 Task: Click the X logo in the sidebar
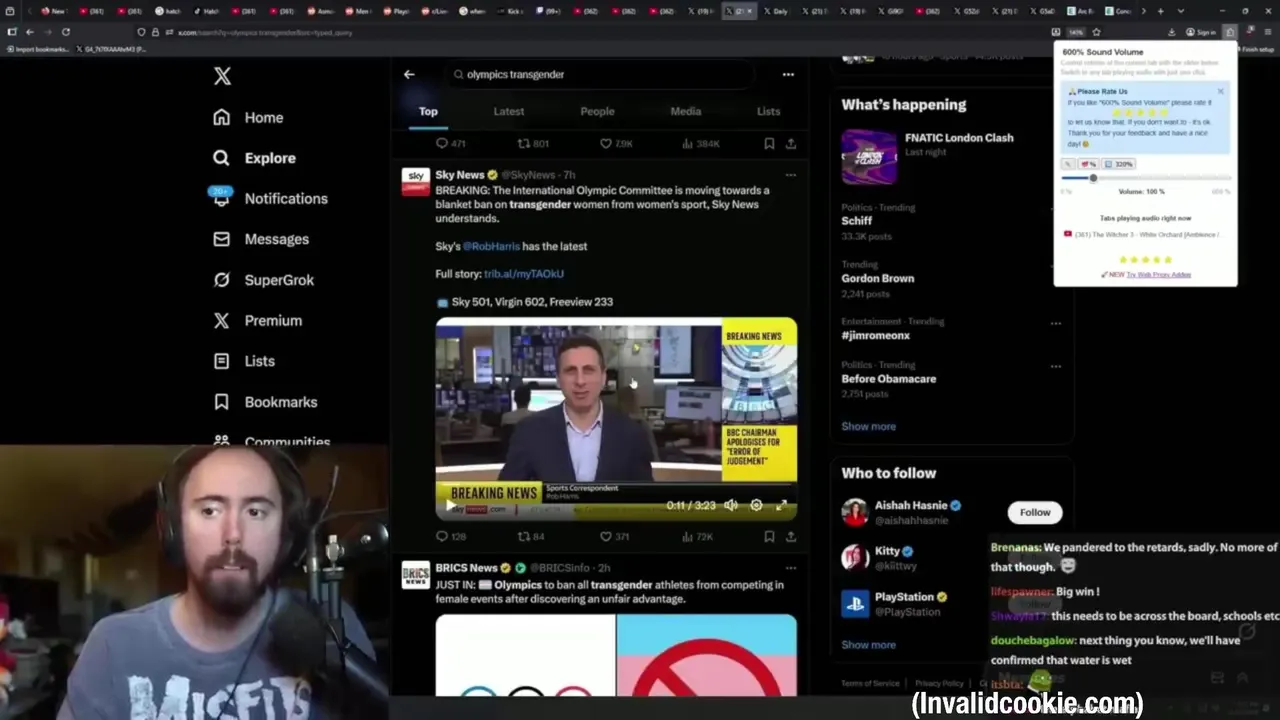[x=222, y=76]
